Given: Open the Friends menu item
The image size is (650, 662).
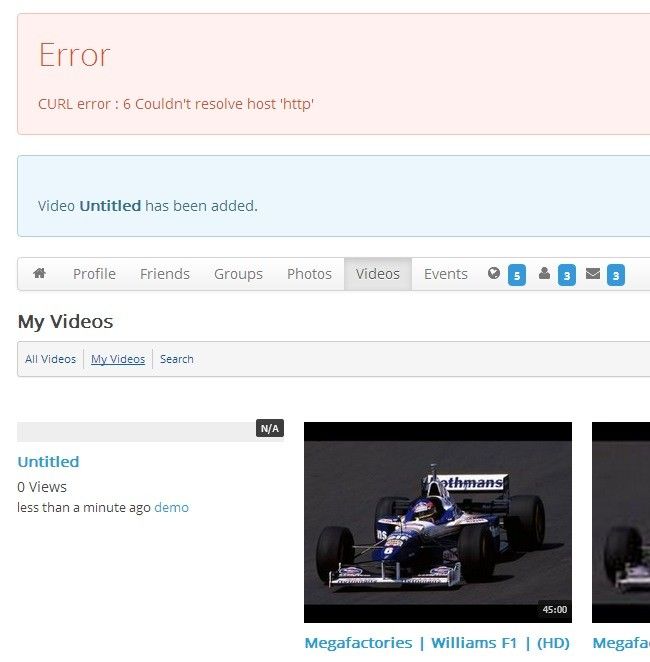Looking at the screenshot, I should coord(165,274).
